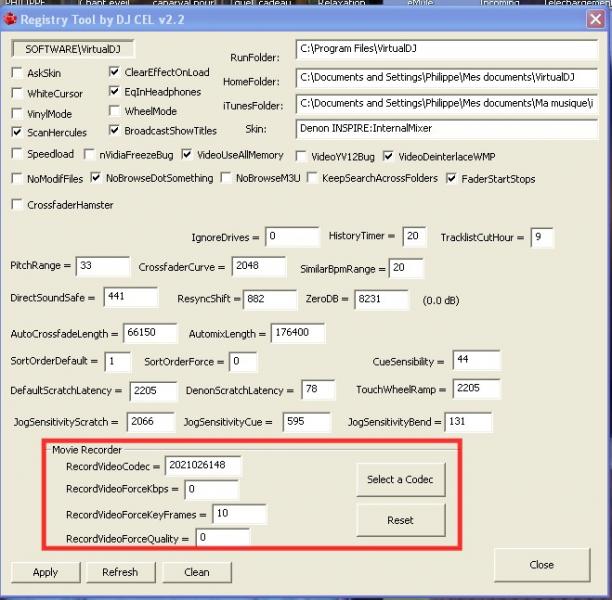Enable the CrossfaderHamster checkbox
The height and width of the screenshot is (600, 612).
[x=17, y=205]
